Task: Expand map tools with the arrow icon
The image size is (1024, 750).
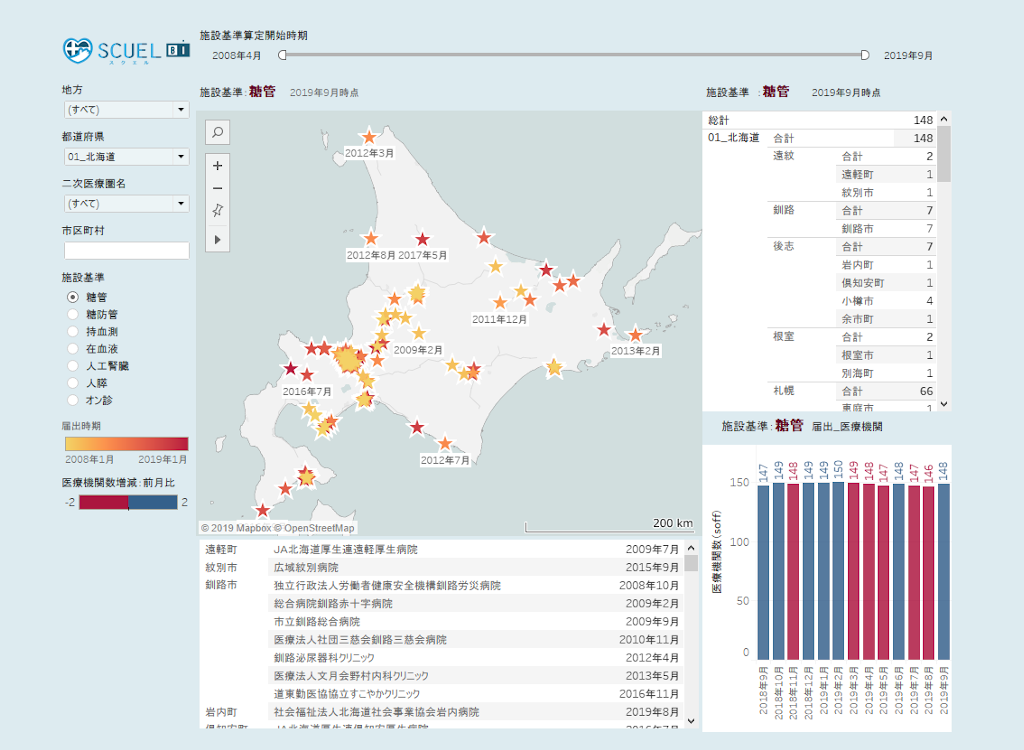Action: [x=217, y=239]
